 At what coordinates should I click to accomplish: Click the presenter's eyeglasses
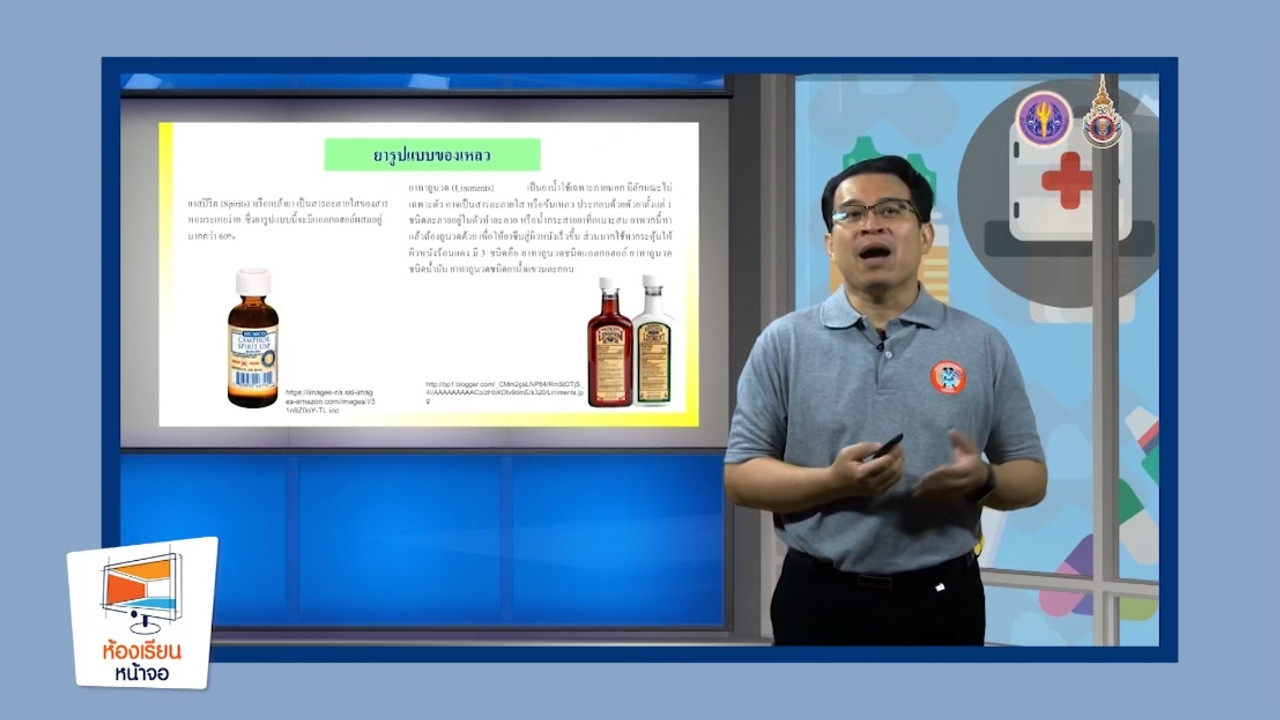tap(874, 213)
